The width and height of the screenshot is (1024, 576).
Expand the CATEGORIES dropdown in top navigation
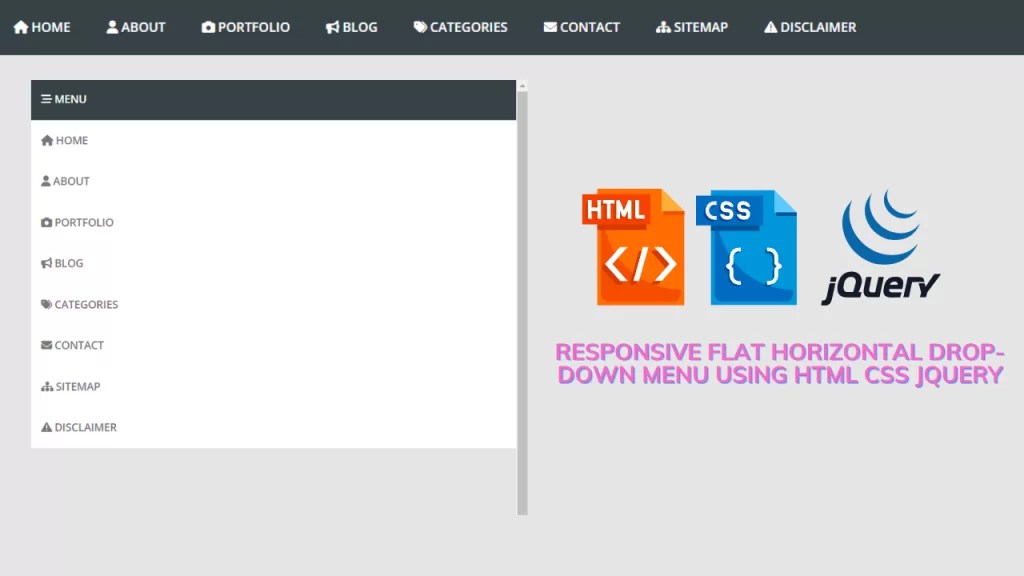point(460,27)
